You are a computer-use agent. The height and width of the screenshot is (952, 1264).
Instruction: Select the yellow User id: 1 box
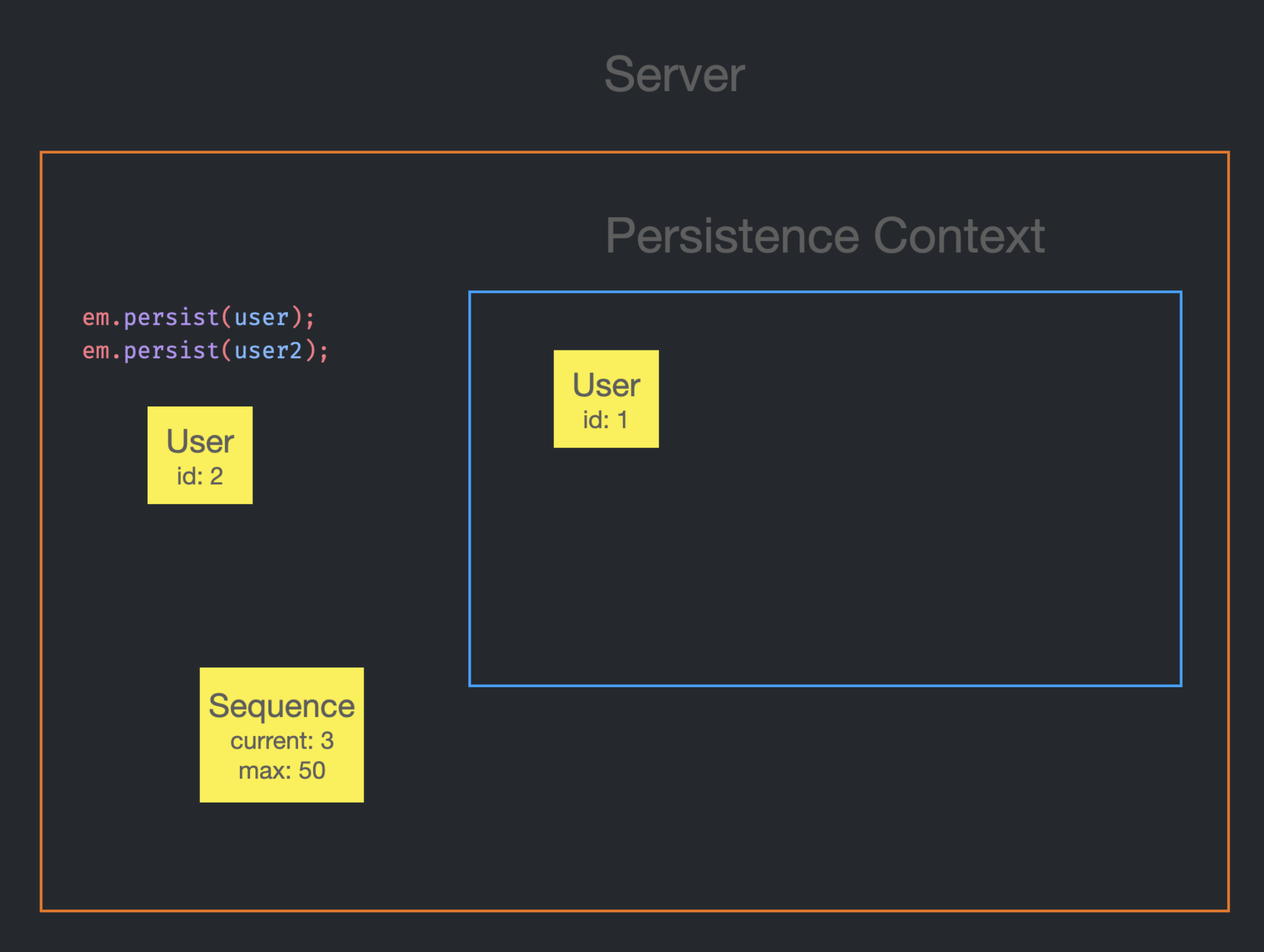coord(606,399)
